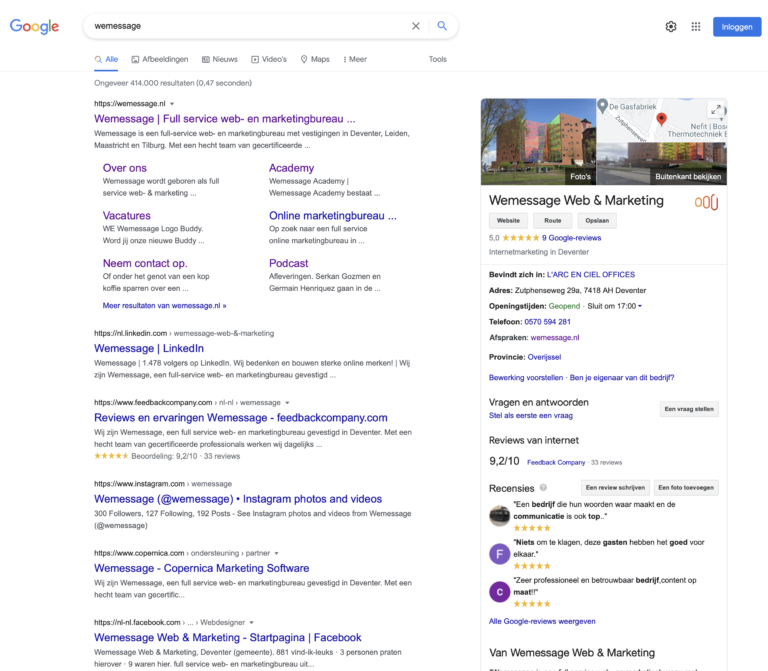Open the Google apps grid icon
The image size is (768, 671).
pyautogui.click(x=696, y=26)
